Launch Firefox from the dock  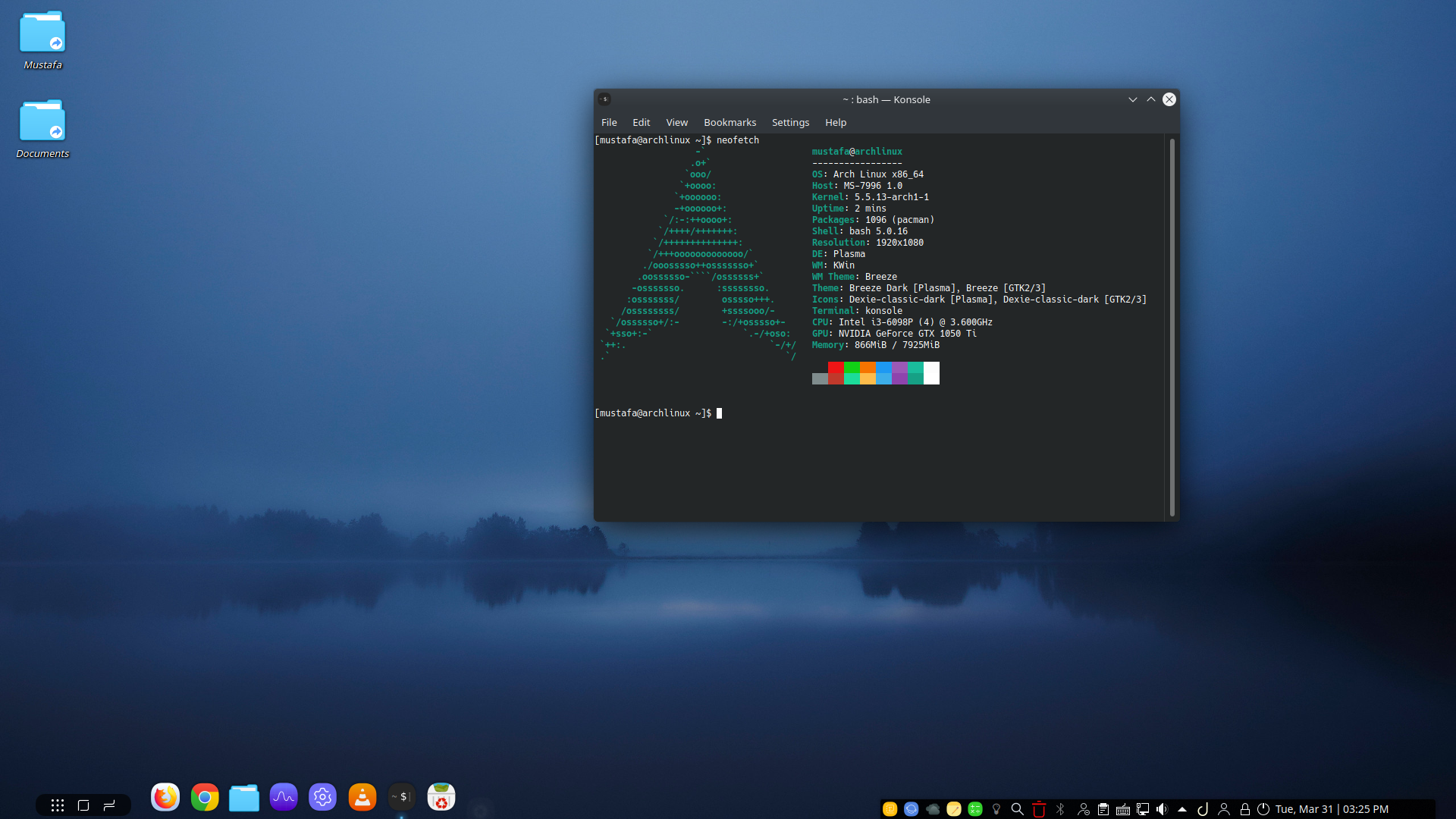pyautogui.click(x=165, y=797)
